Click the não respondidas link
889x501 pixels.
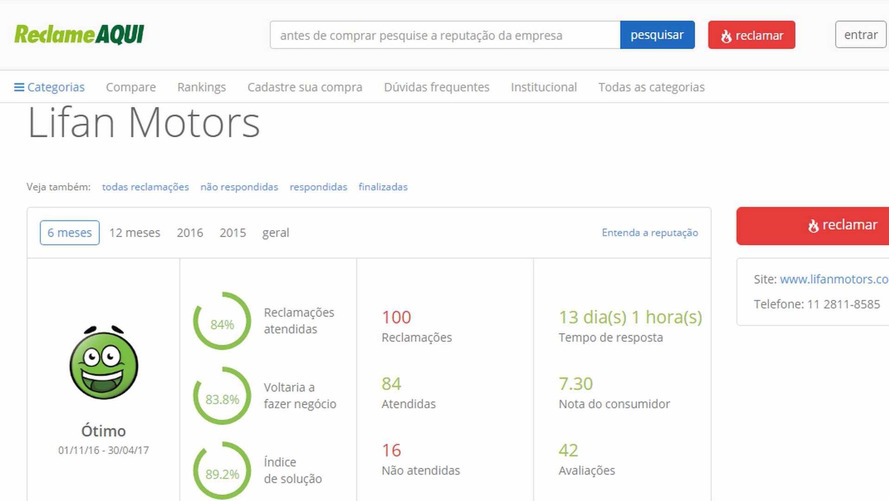pos(239,187)
